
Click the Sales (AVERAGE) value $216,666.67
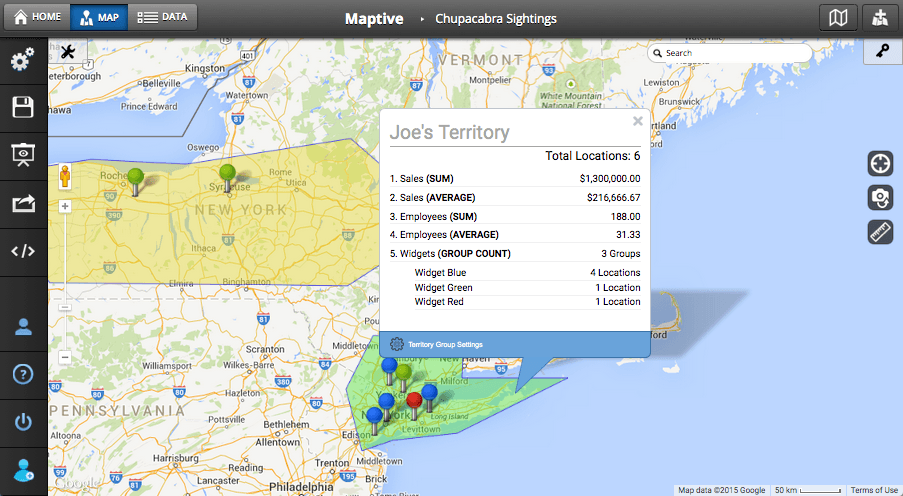pos(613,198)
